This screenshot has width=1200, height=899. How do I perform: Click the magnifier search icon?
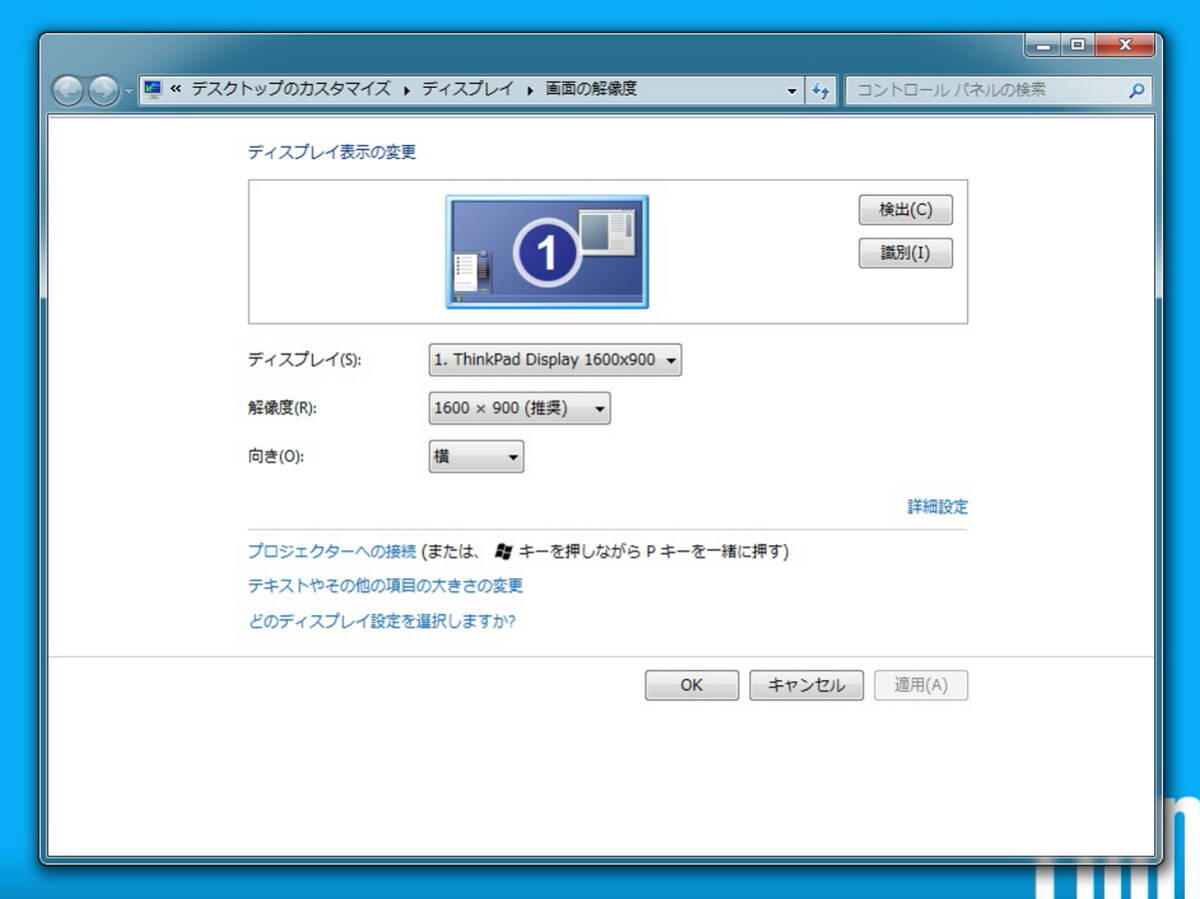coord(1136,90)
